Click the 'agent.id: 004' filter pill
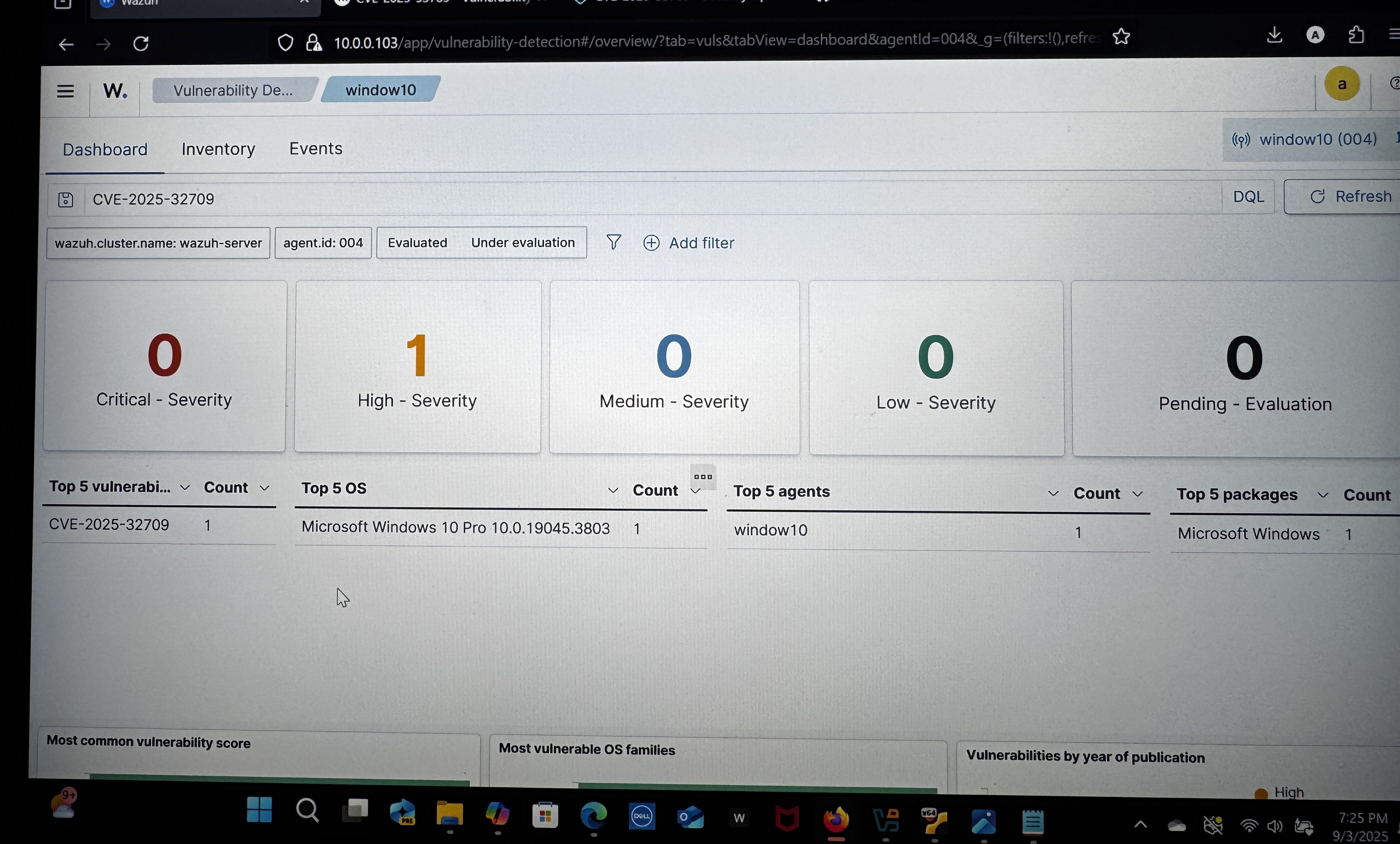 click(x=323, y=243)
